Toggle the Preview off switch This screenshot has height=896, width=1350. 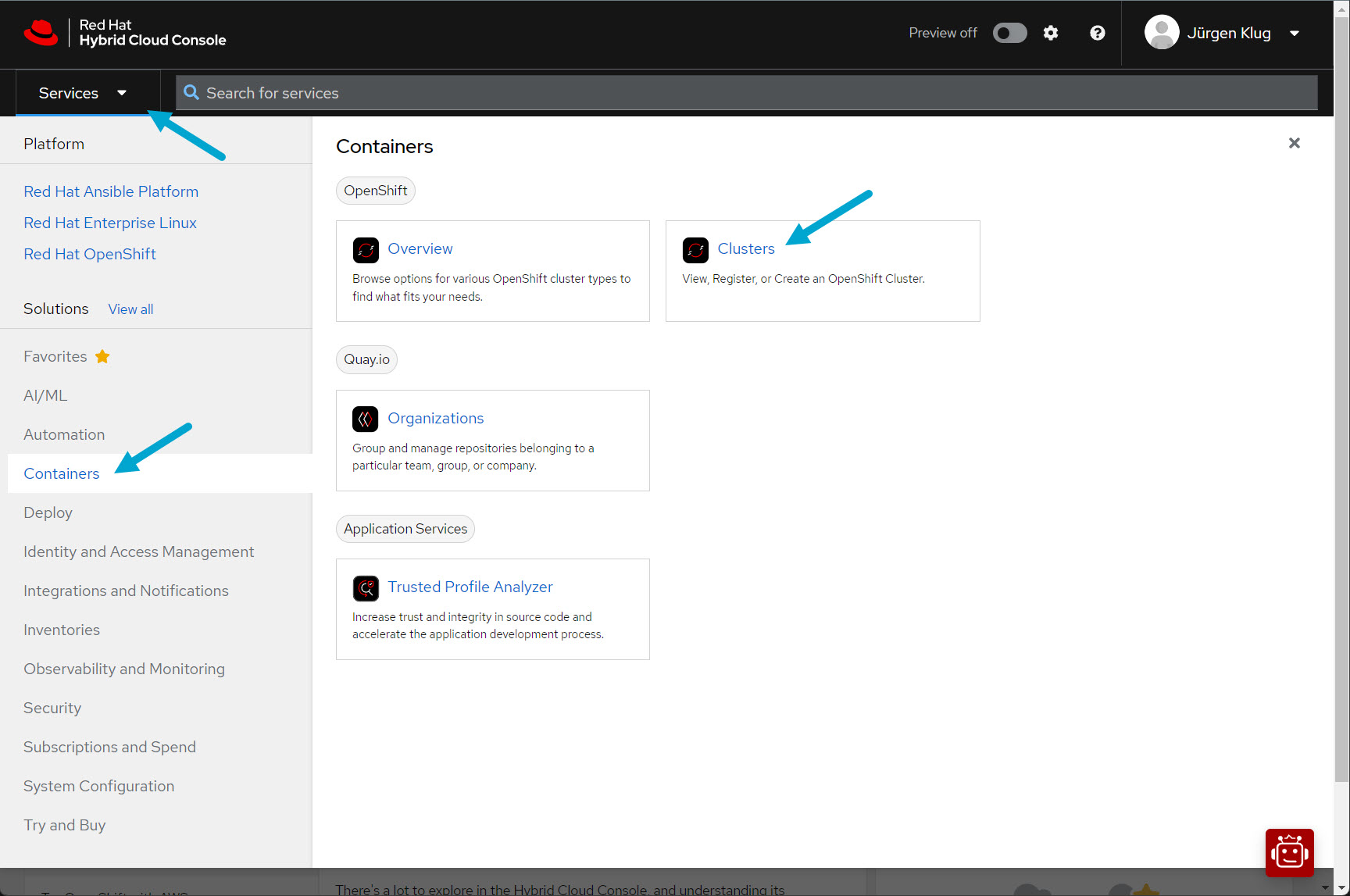click(1009, 33)
